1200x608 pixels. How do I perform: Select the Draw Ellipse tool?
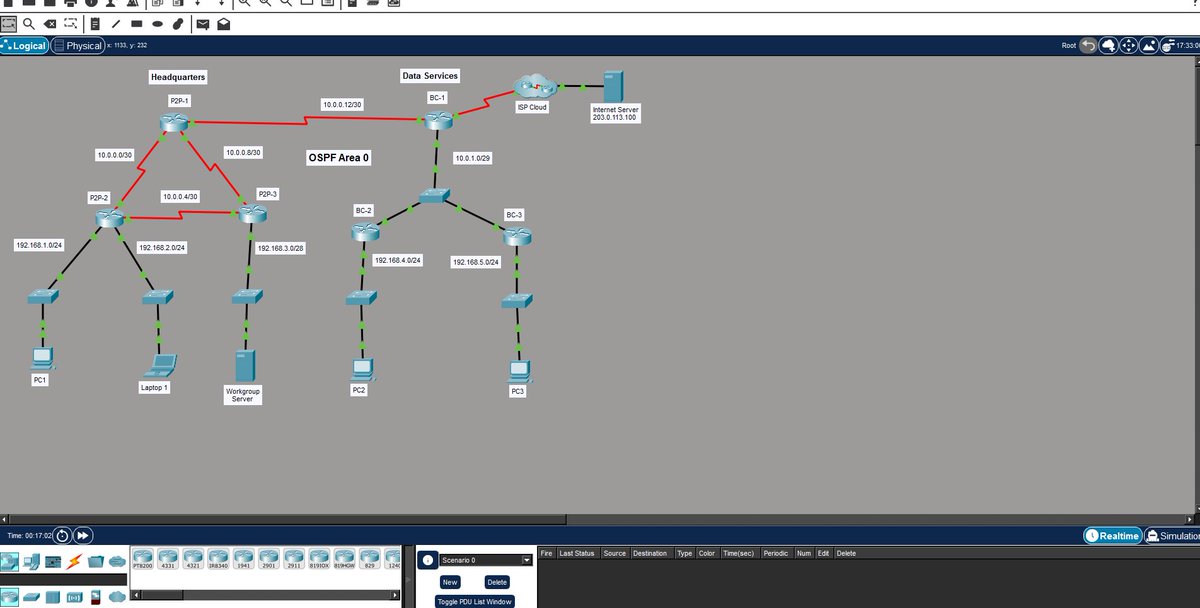click(x=159, y=23)
